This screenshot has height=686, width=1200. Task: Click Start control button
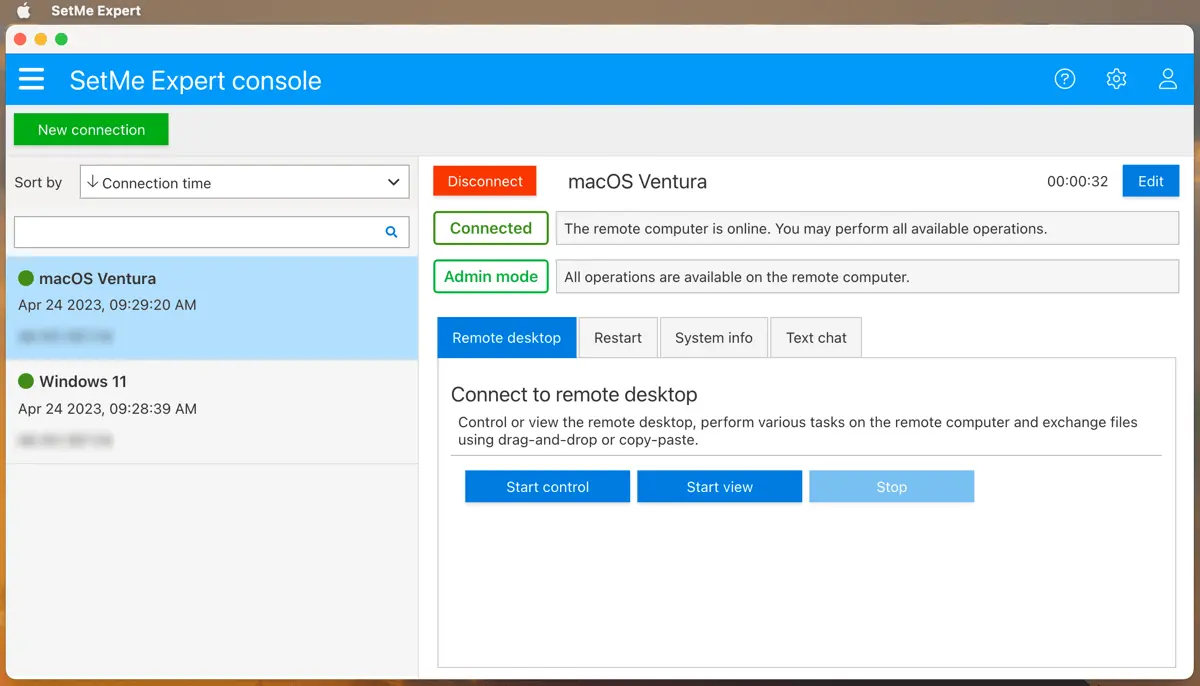[548, 487]
